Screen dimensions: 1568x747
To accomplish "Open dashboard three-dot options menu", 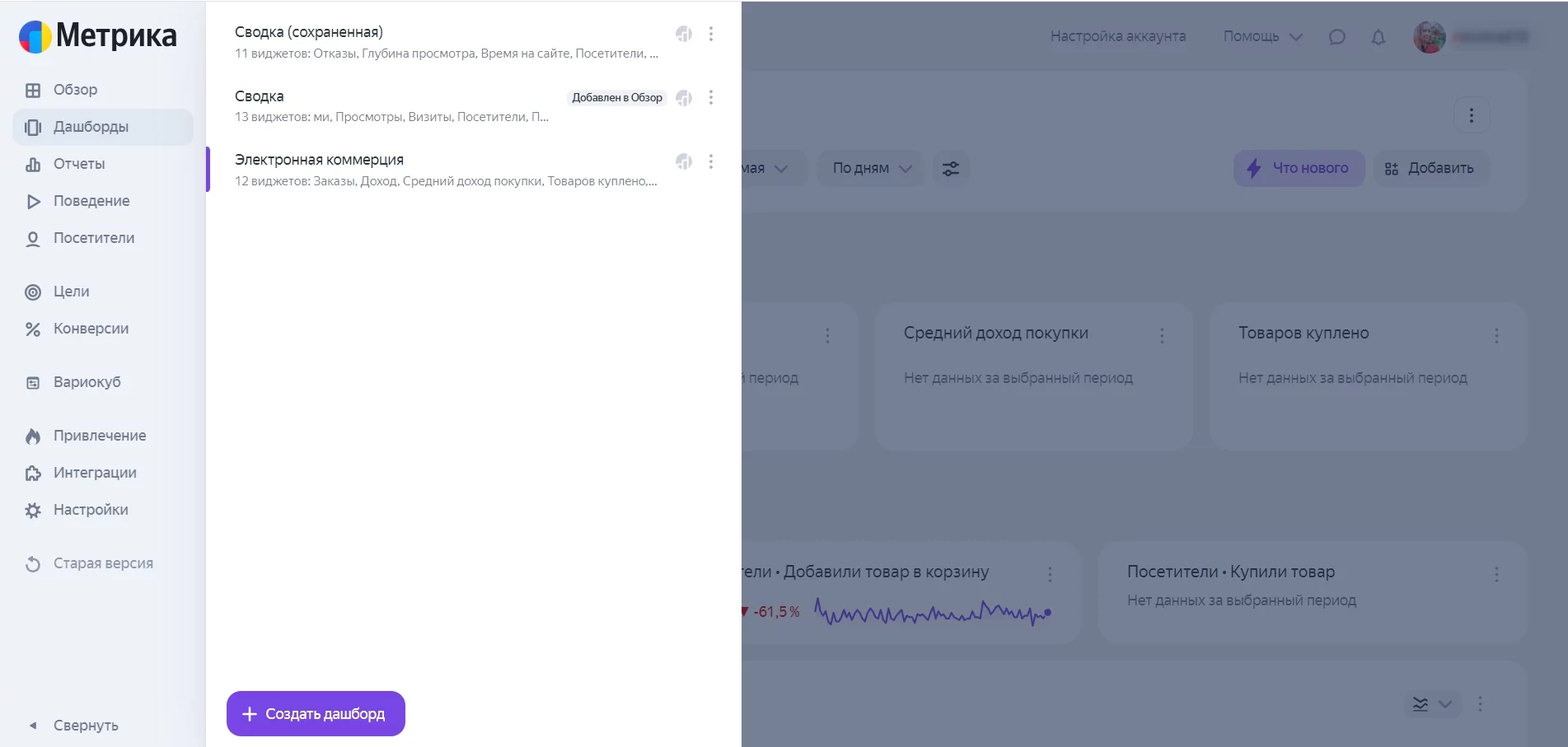I will click(x=1472, y=115).
